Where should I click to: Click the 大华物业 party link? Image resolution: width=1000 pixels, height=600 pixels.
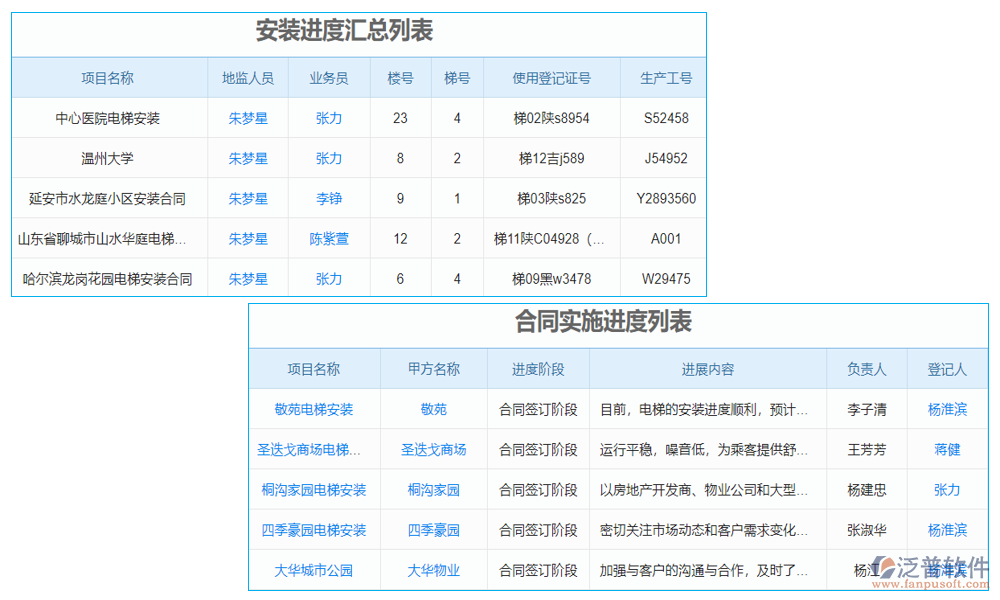433,569
